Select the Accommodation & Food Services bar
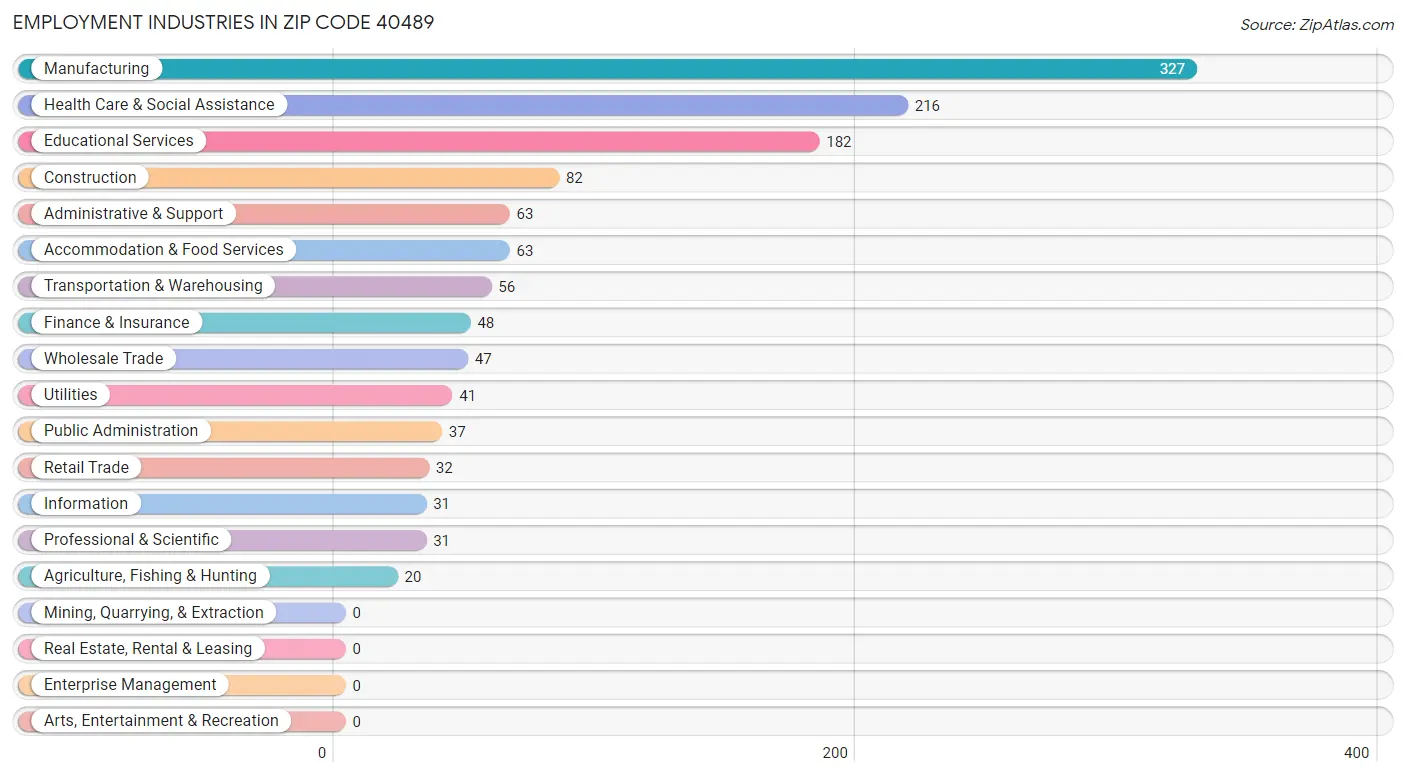This screenshot has height=776, width=1406. (x=264, y=250)
